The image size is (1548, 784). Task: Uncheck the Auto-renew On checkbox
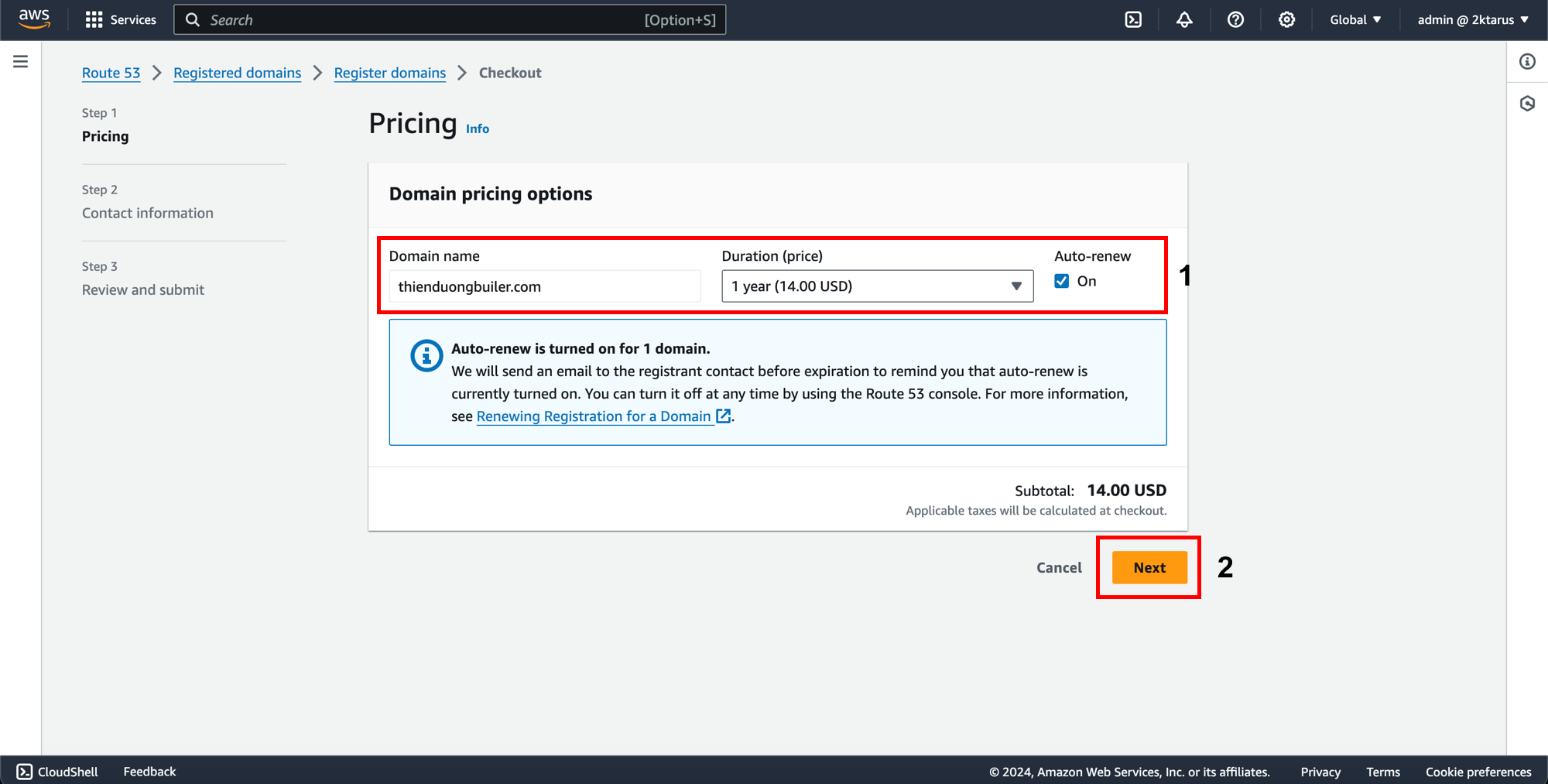pyautogui.click(x=1062, y=281)
